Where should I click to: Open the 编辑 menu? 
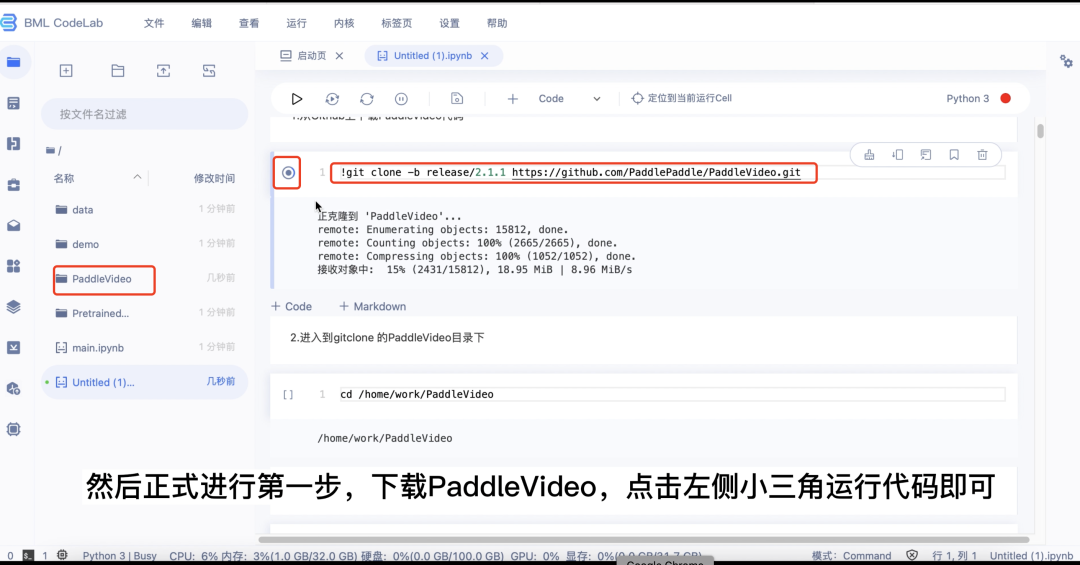pyautogui.click(x=201, y=23)
